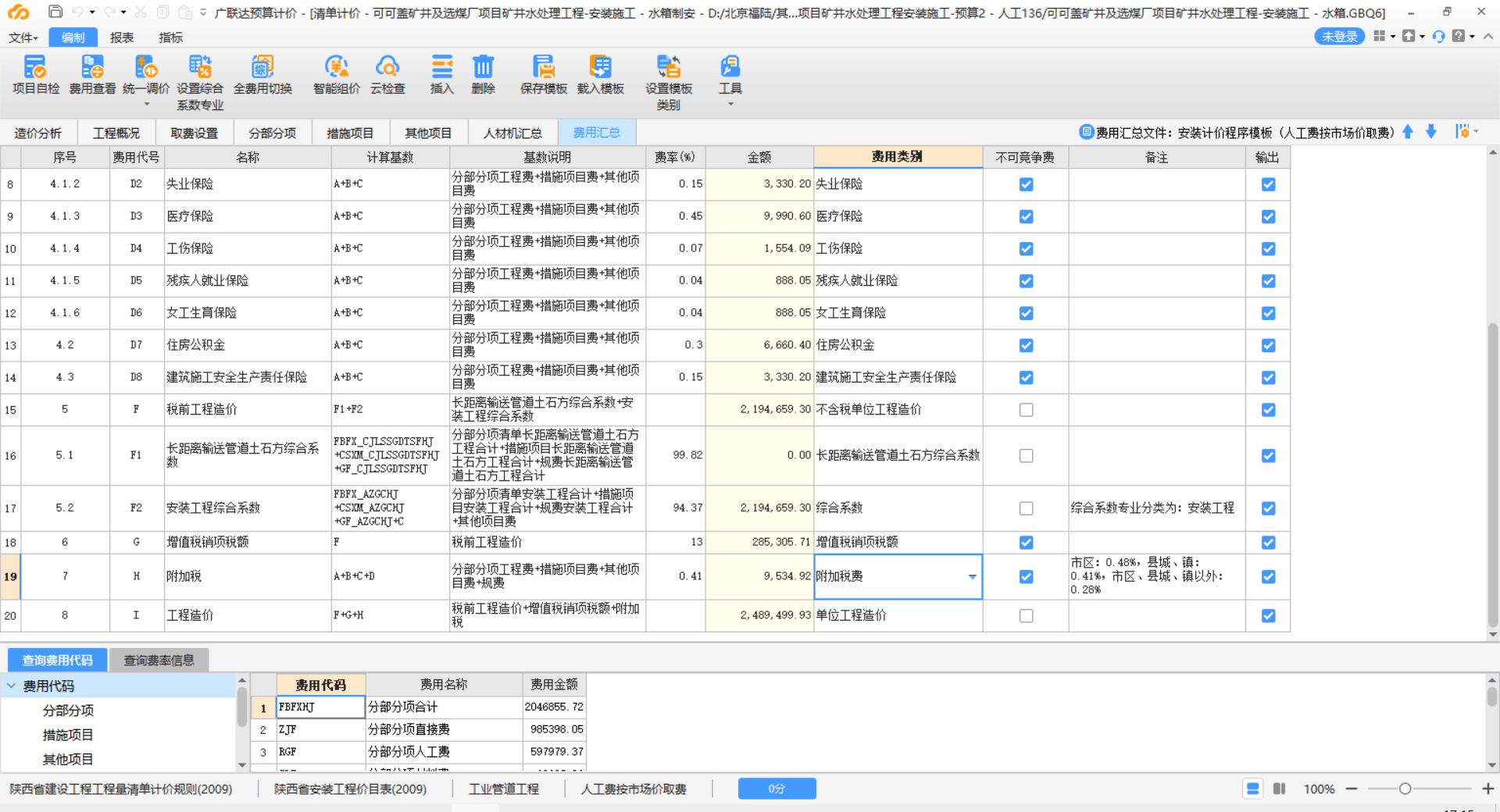Viewport: 1500px width, 812px height.
Task: Move row down with blue down arrow
Action: (x=1431, y=132)
